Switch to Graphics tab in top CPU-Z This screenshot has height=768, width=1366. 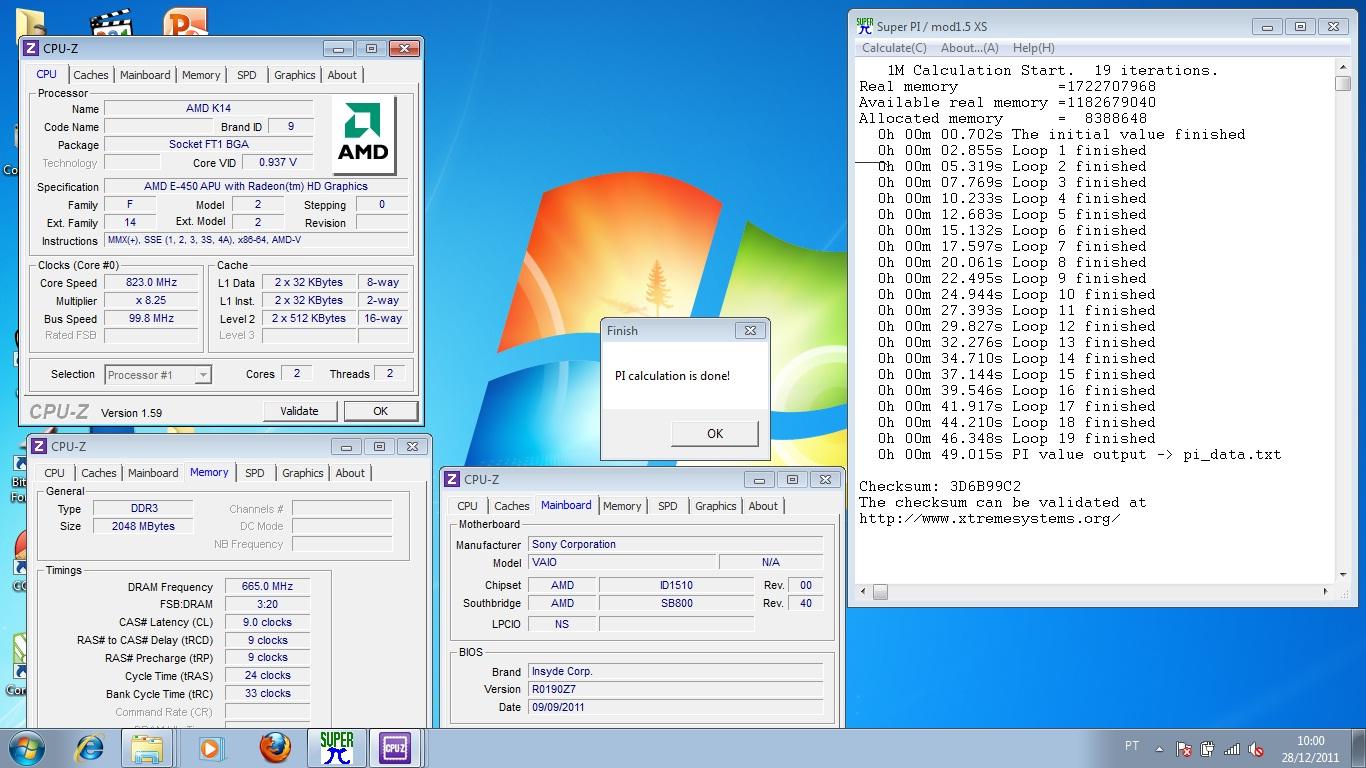coord(295,75)
